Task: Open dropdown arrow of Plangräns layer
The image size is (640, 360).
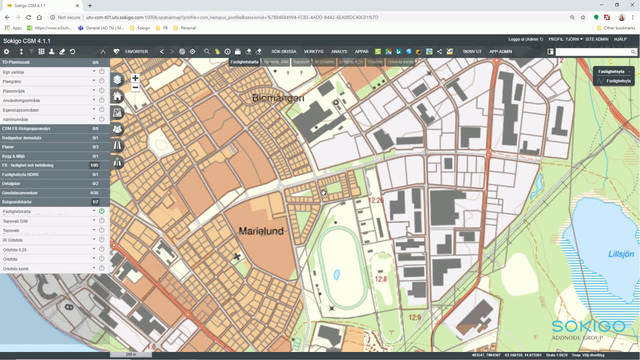Action: [94, 81]
